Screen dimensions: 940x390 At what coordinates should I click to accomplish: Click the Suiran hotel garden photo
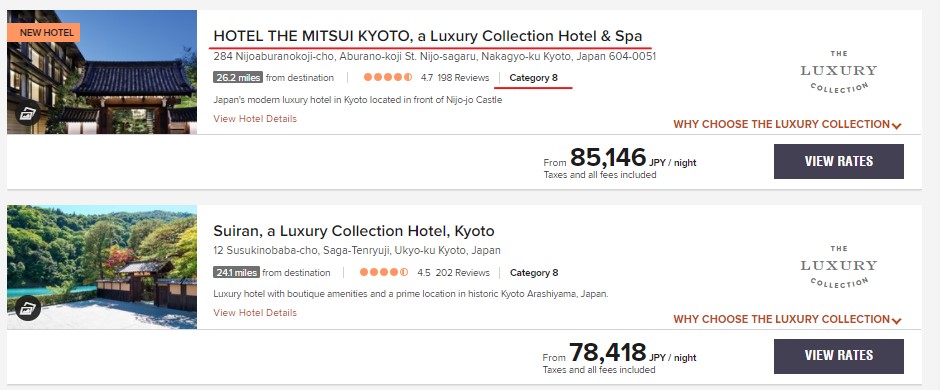tap(102, 267)
